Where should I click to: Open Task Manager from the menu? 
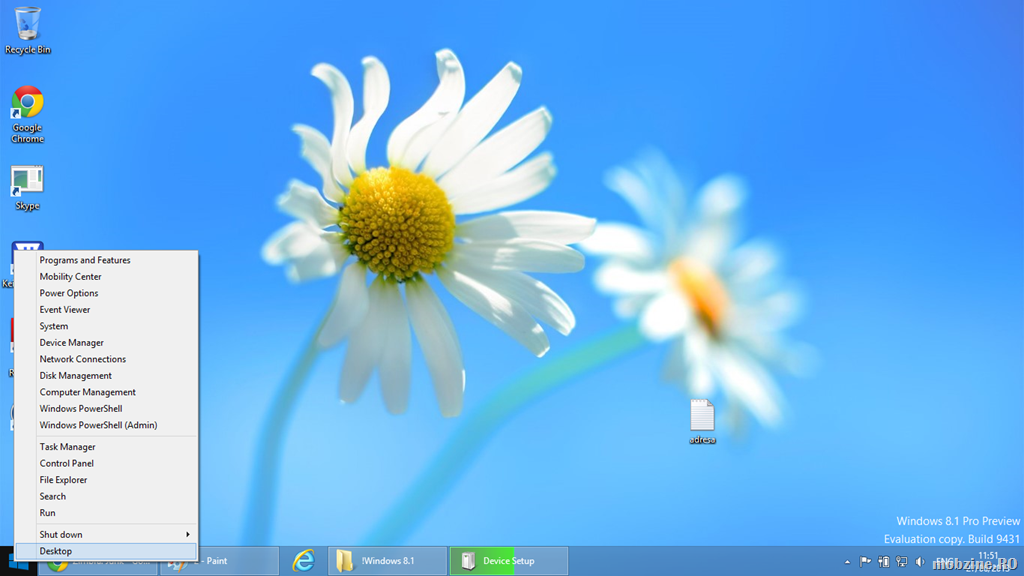106,447
